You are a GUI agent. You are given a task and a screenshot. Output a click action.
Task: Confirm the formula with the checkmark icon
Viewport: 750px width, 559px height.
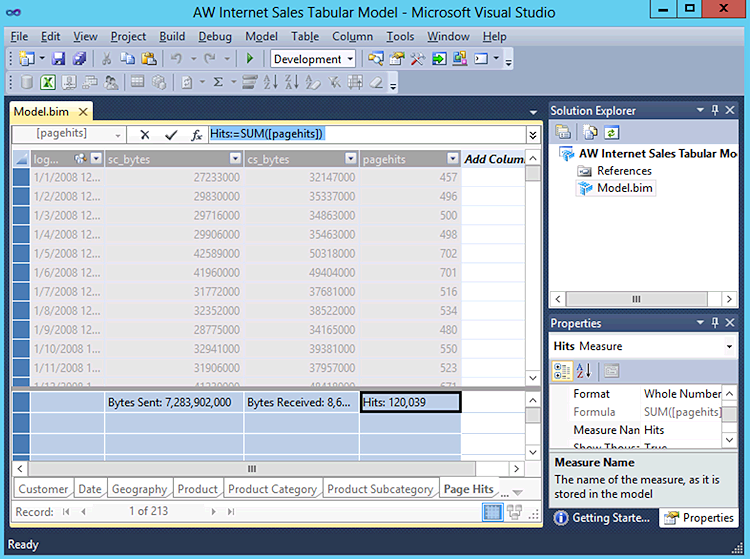(x=171, y=134)
